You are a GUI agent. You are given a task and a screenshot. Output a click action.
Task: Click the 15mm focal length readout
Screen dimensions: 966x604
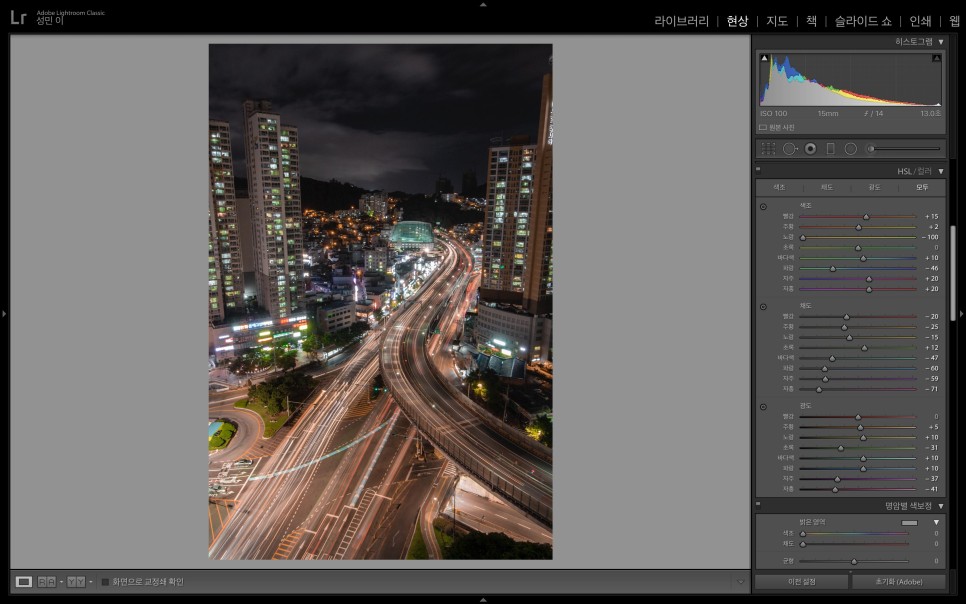tap(828, 113)
